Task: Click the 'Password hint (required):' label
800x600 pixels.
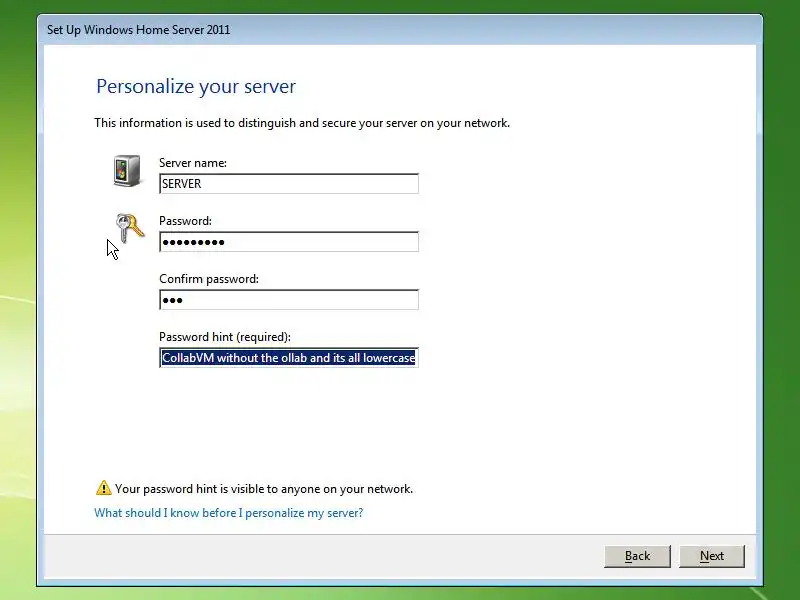Action: (225, 337)
